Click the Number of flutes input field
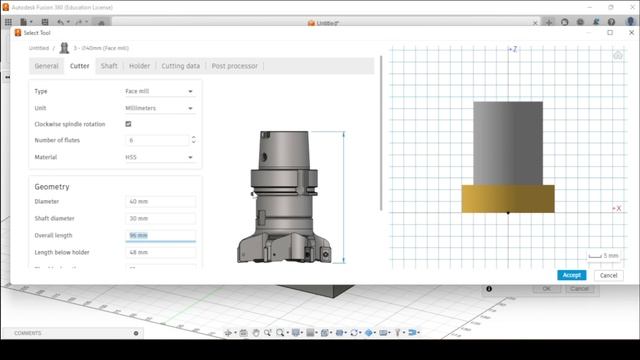Viewport: 640px width, 360px height. (x=157, y=140)
